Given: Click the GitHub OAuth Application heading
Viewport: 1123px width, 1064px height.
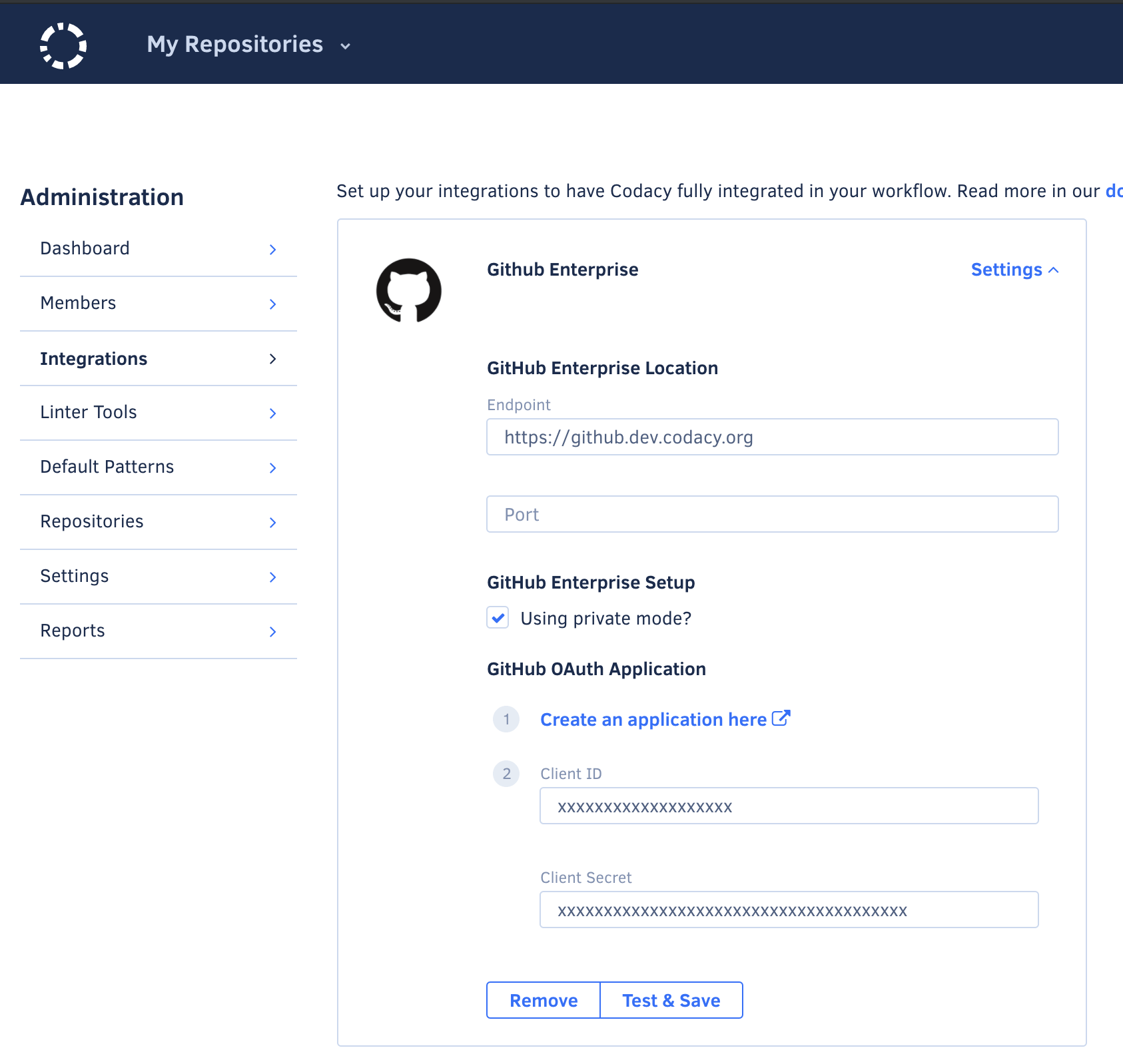Looking at the screenshot, I should tap(596, 669).
